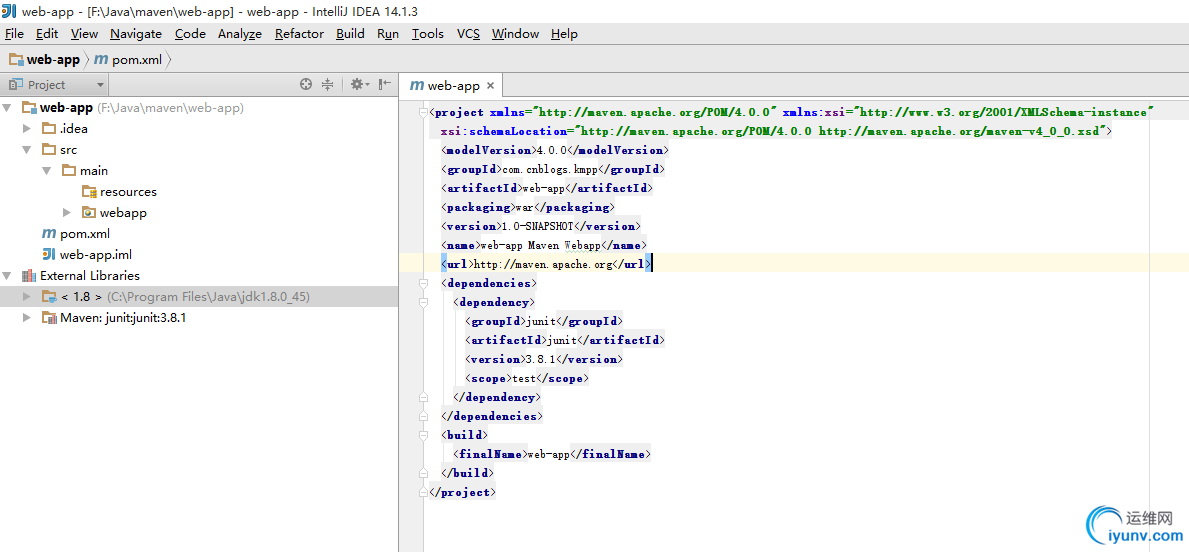Click the web-app.iml module file icon
This screenshot has height=552, width=1189.
coord(49,255)
